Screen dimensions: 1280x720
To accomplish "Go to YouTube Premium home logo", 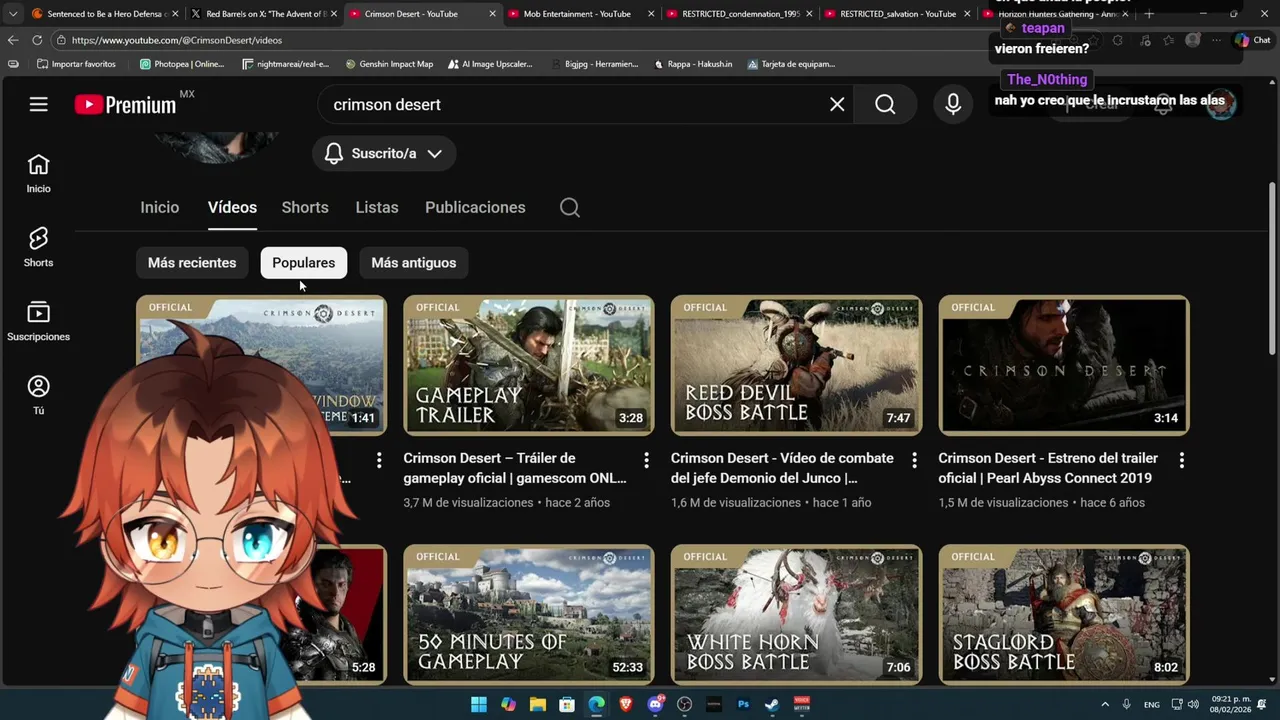I will click(x=125, y=104).
